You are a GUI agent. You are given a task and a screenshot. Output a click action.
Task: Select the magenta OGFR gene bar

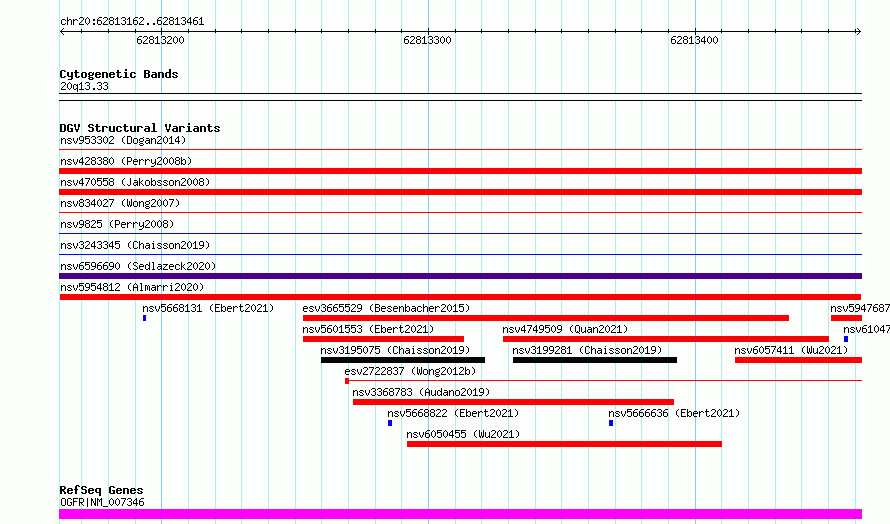(460, 514)
